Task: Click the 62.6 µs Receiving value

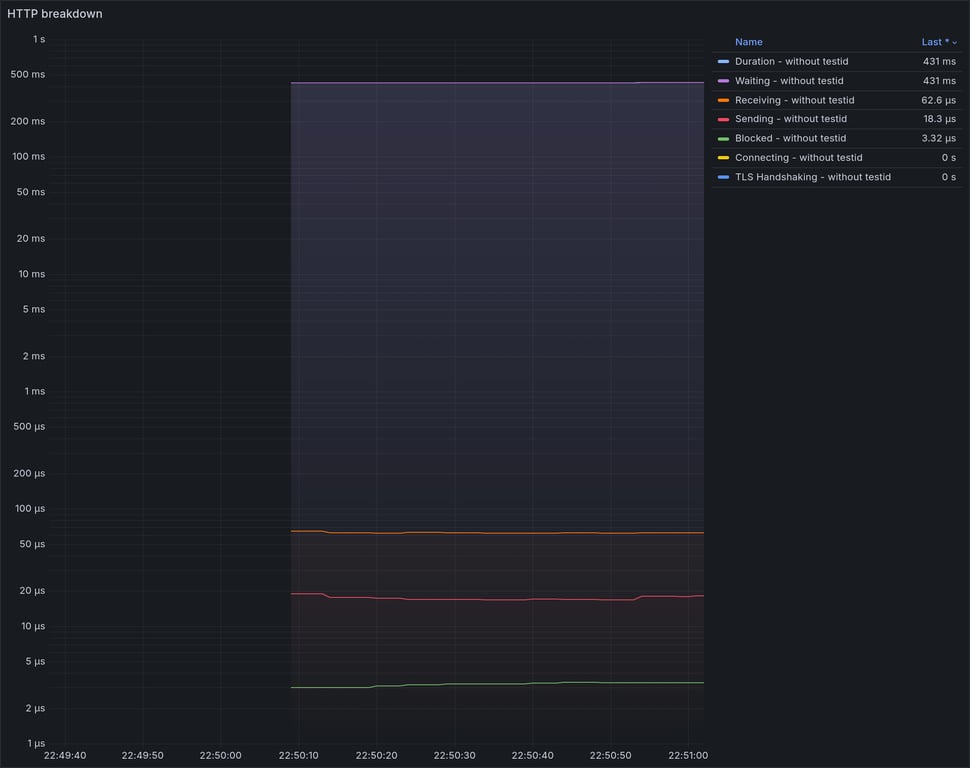Action: (x=938, y=100)
